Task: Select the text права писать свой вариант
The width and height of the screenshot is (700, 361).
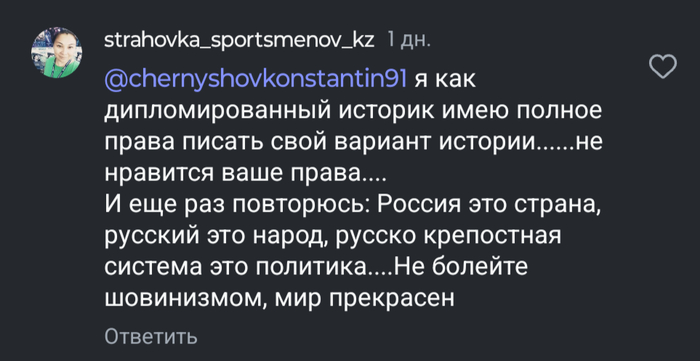Action: point(268,143)
